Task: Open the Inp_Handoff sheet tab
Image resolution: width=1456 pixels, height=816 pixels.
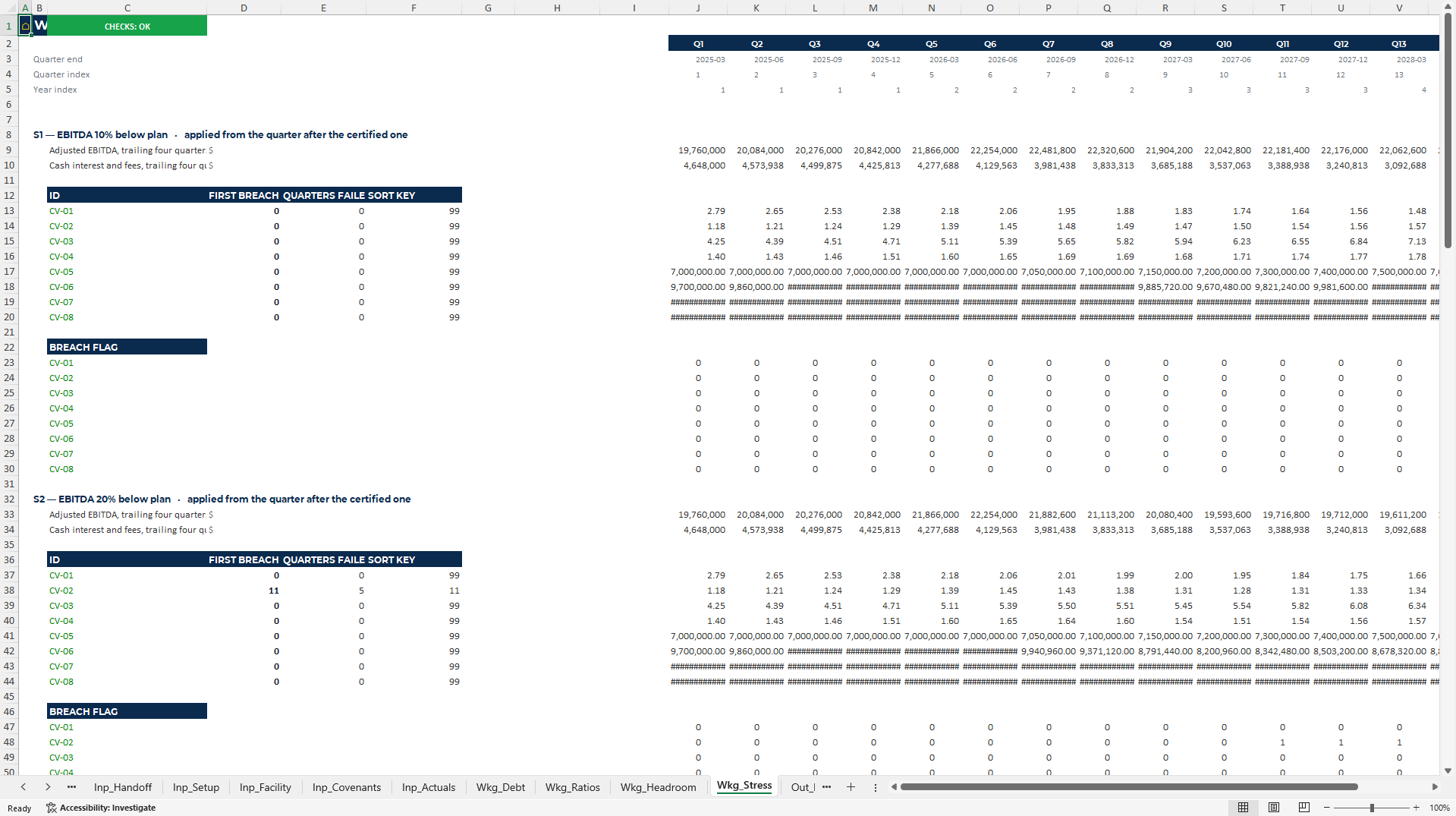Action: (123, 787)
